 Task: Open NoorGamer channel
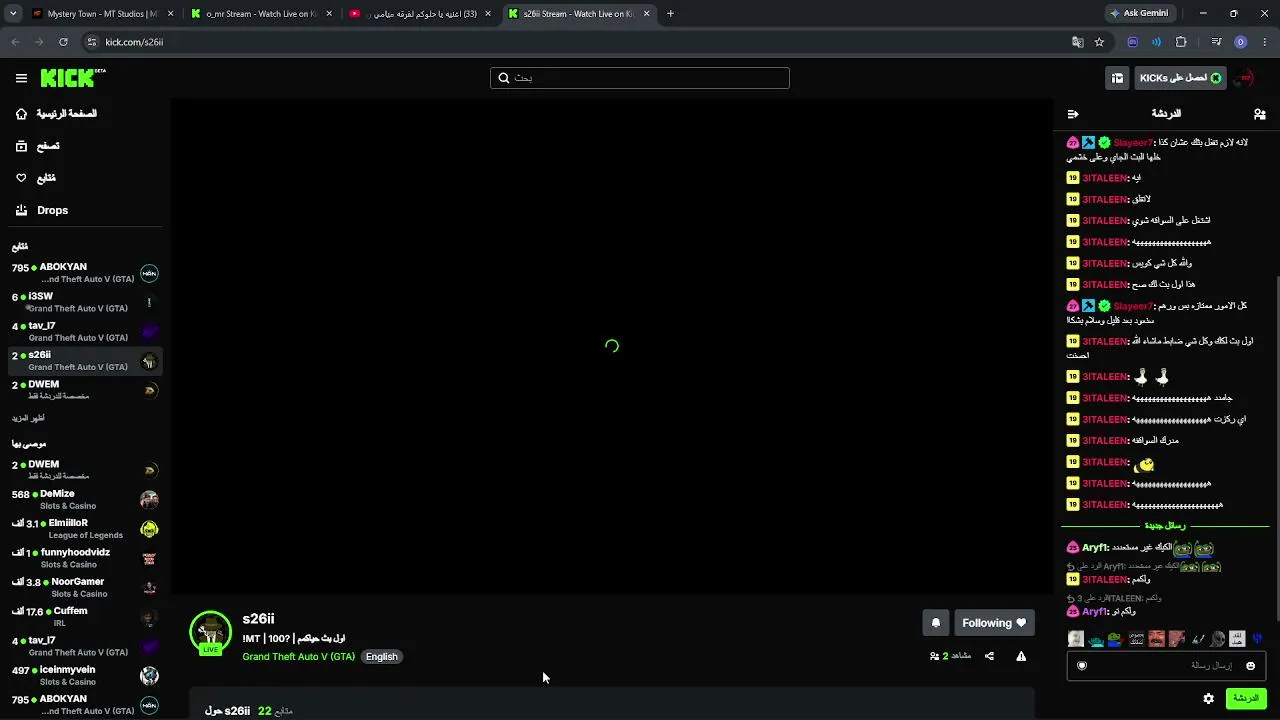click(85, 587)
